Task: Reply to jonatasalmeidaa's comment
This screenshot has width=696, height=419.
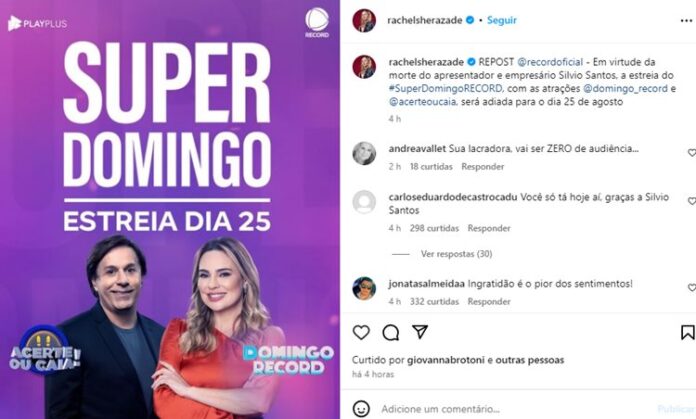Action: pos(489,301)
